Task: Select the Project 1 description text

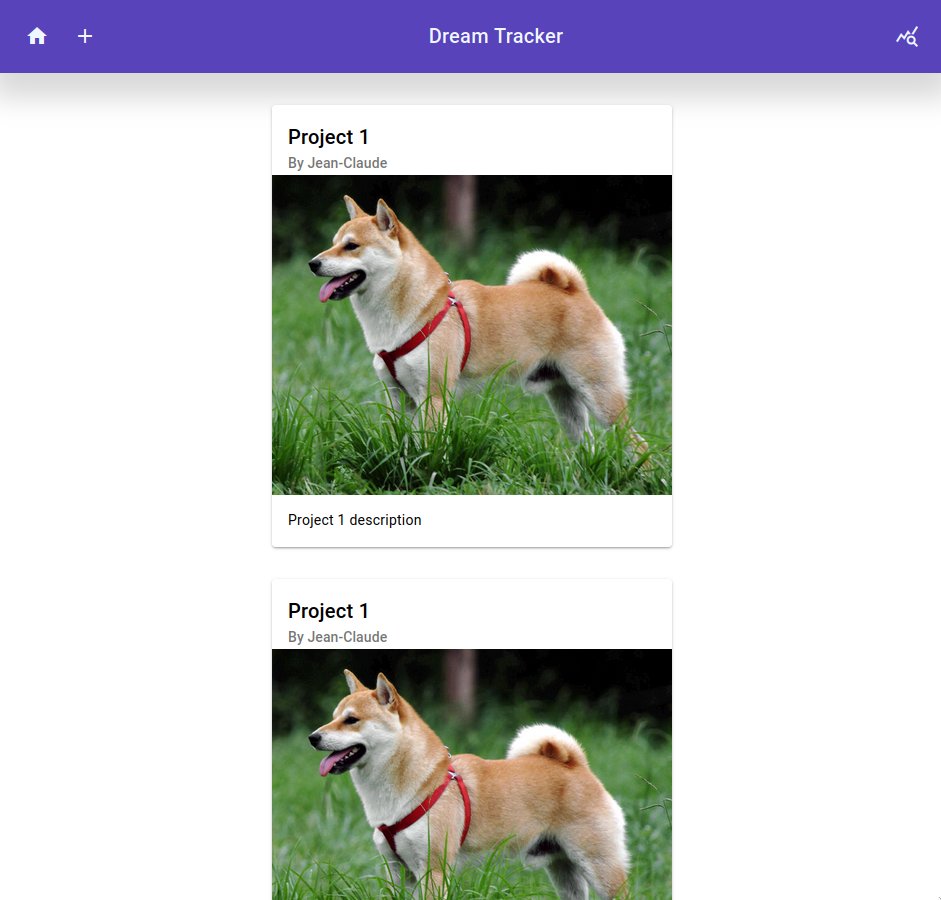Action: pos(355,520)
